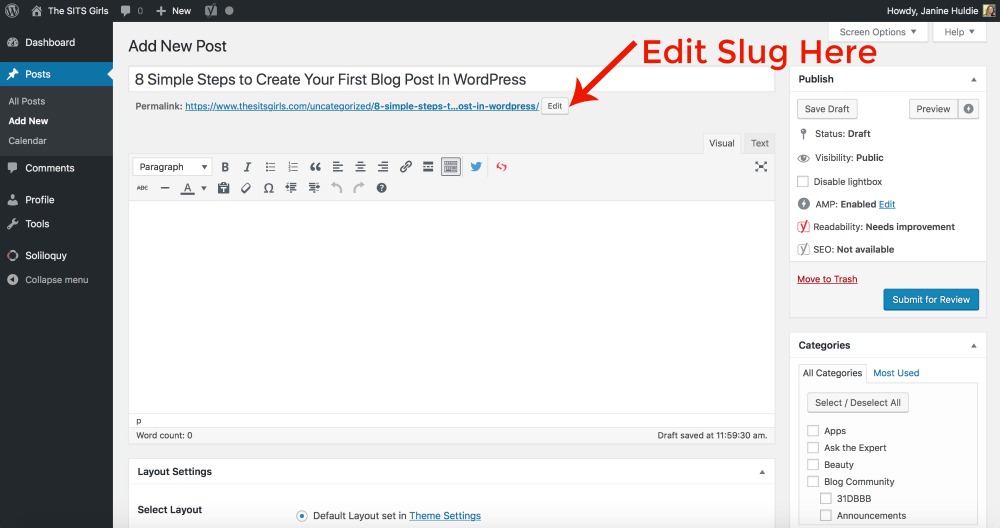Screen dimensions: 1000x528
Task: Enter distraction-free fullscreen writing mode
Action: coord(761,167)
